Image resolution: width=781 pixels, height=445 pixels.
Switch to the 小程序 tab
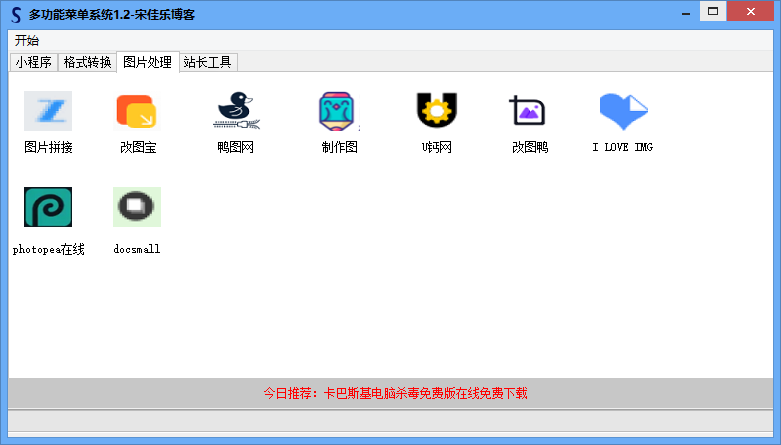point(33,62)
